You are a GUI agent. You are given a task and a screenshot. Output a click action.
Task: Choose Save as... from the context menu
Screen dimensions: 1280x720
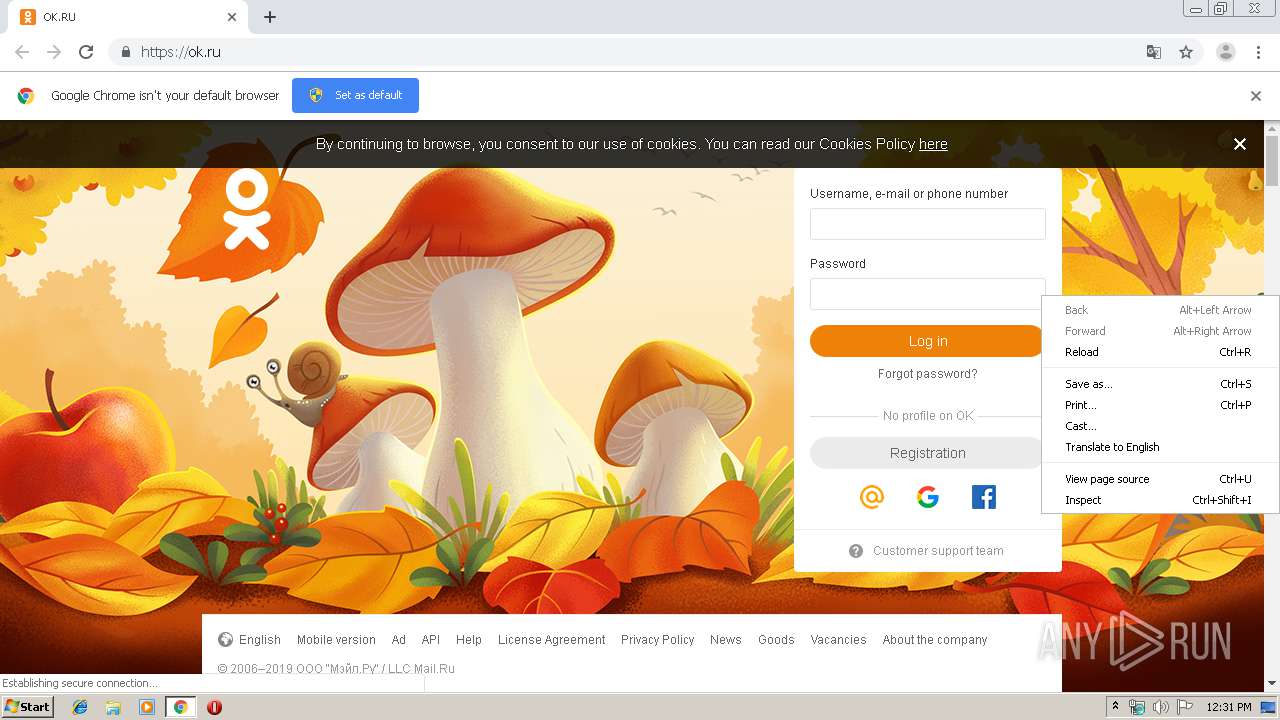coord(1160,384)
